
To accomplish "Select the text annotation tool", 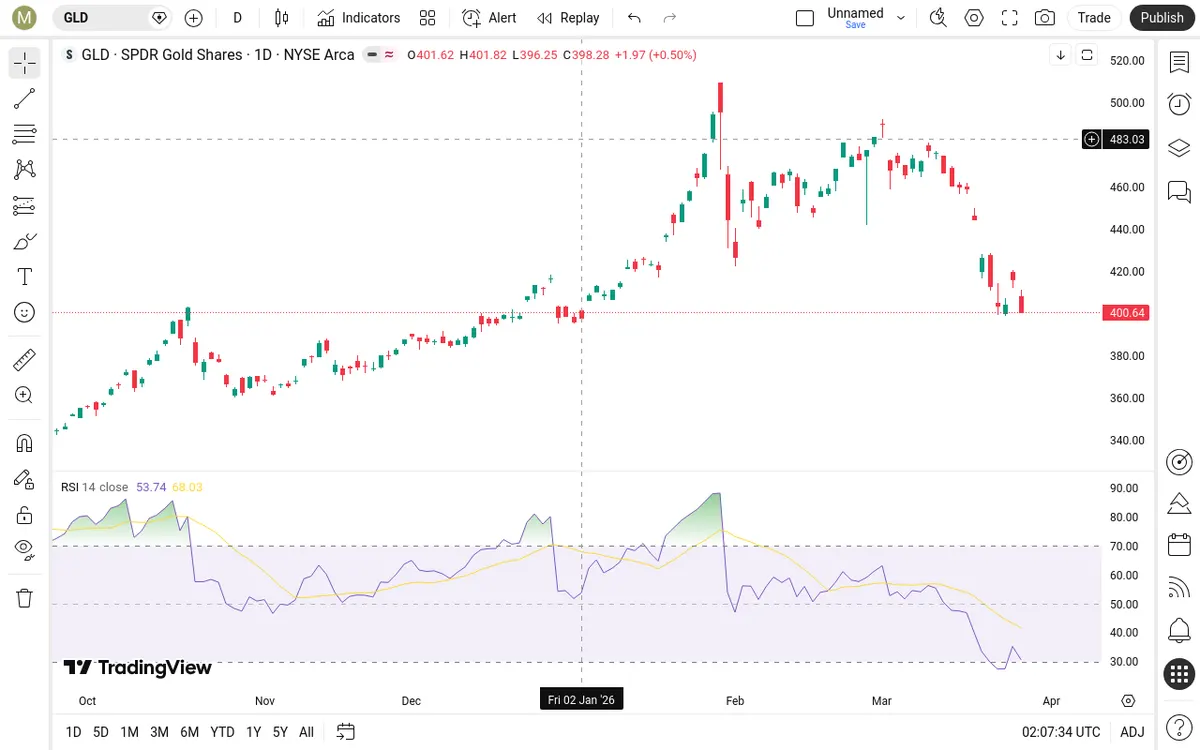I will [x=25, y=277].
